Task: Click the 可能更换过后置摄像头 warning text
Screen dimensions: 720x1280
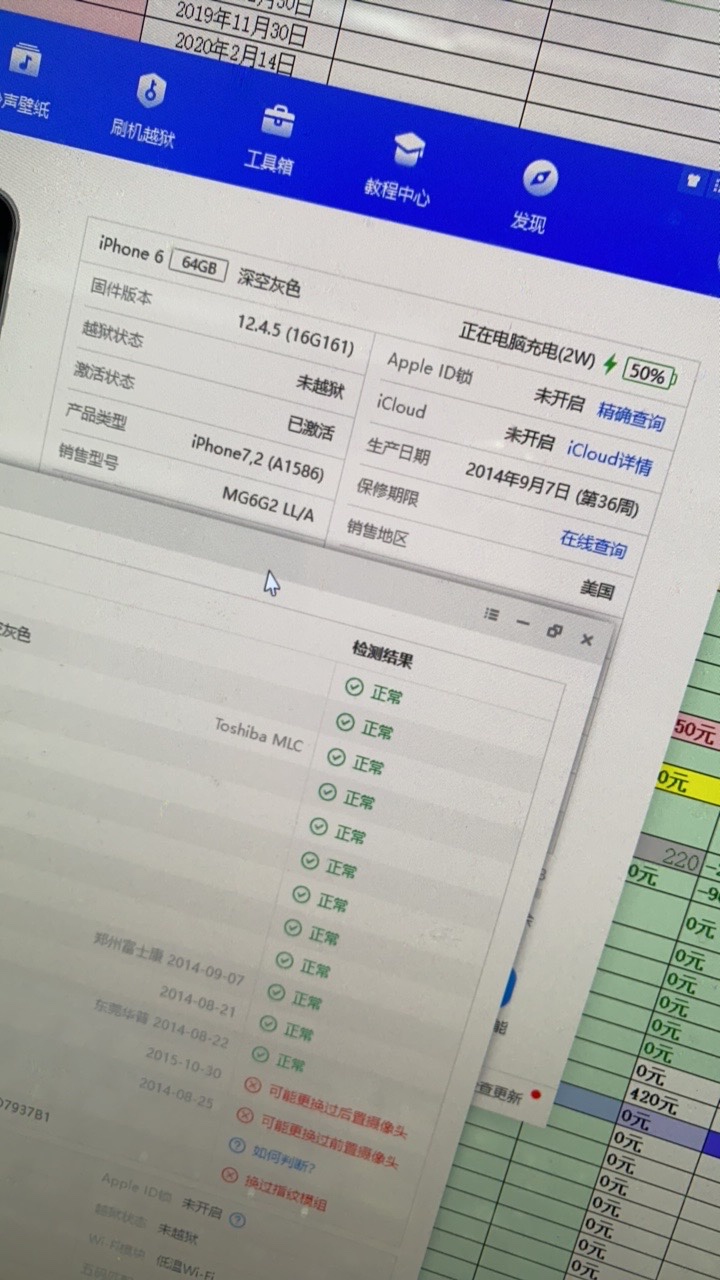Action: pyautogui.click(x=339, y=1113)
